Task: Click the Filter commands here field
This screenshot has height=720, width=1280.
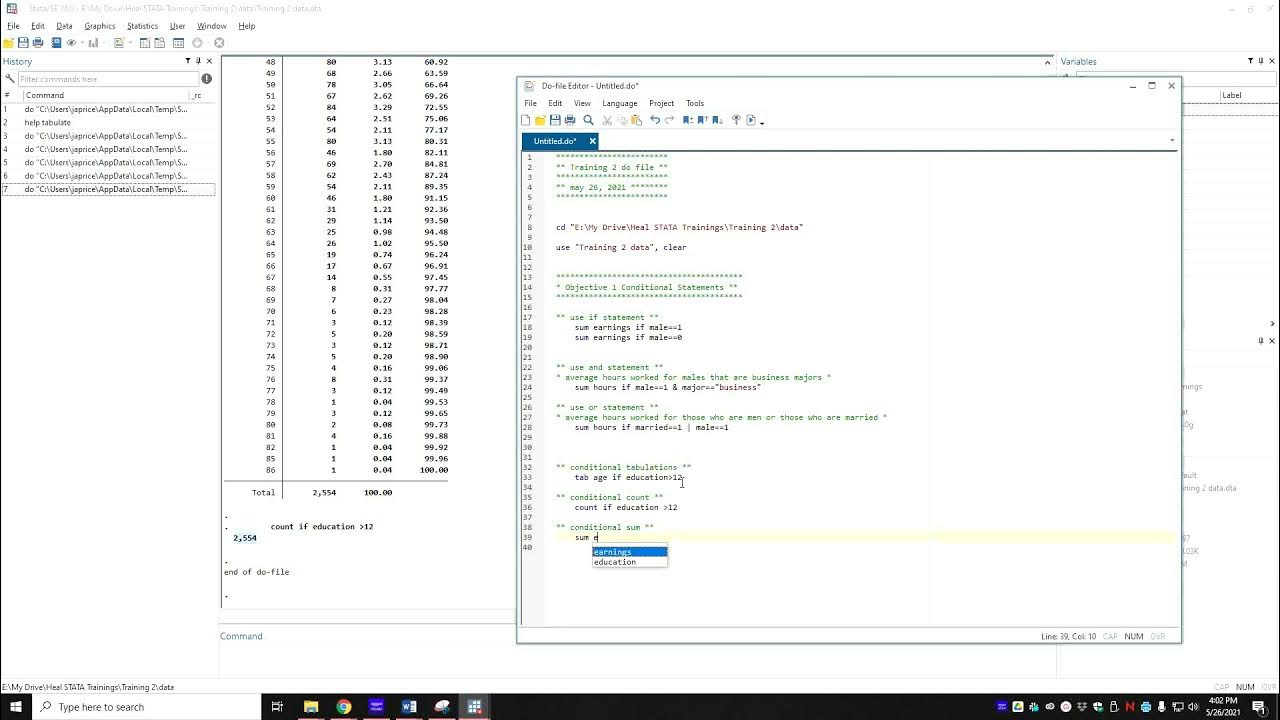Action: click(107, 78)
